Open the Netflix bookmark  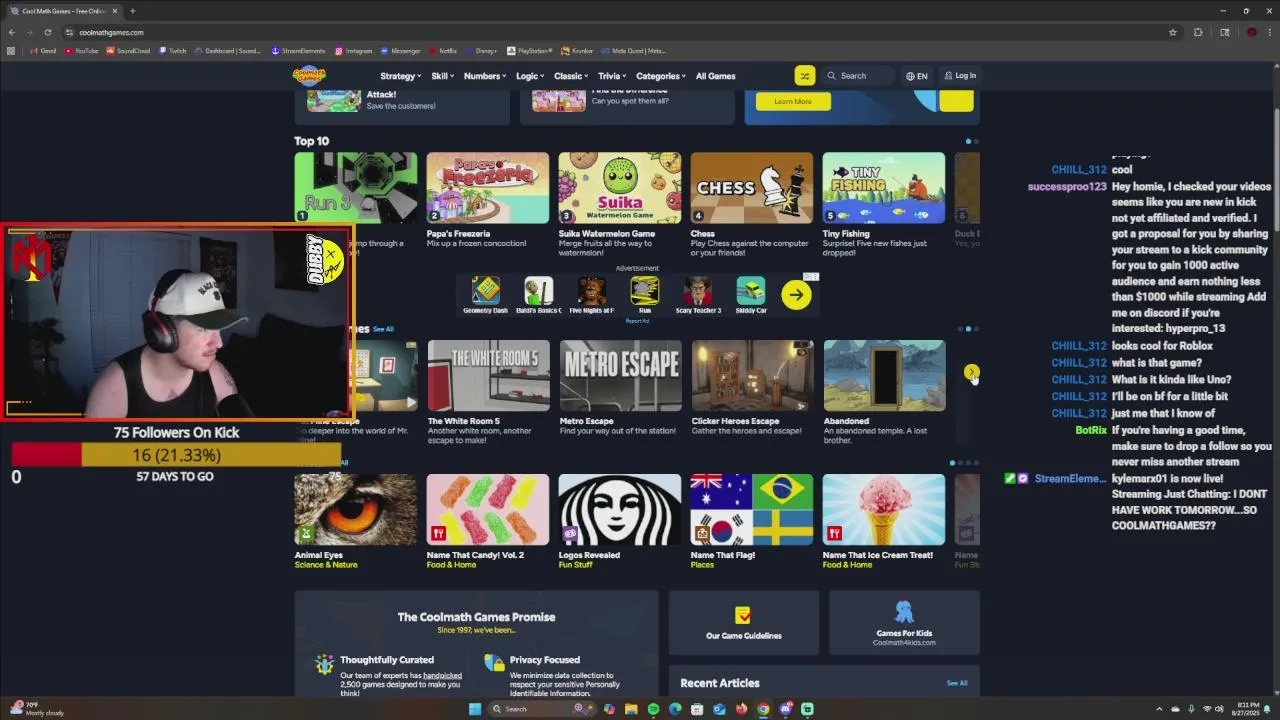point(443,51)
